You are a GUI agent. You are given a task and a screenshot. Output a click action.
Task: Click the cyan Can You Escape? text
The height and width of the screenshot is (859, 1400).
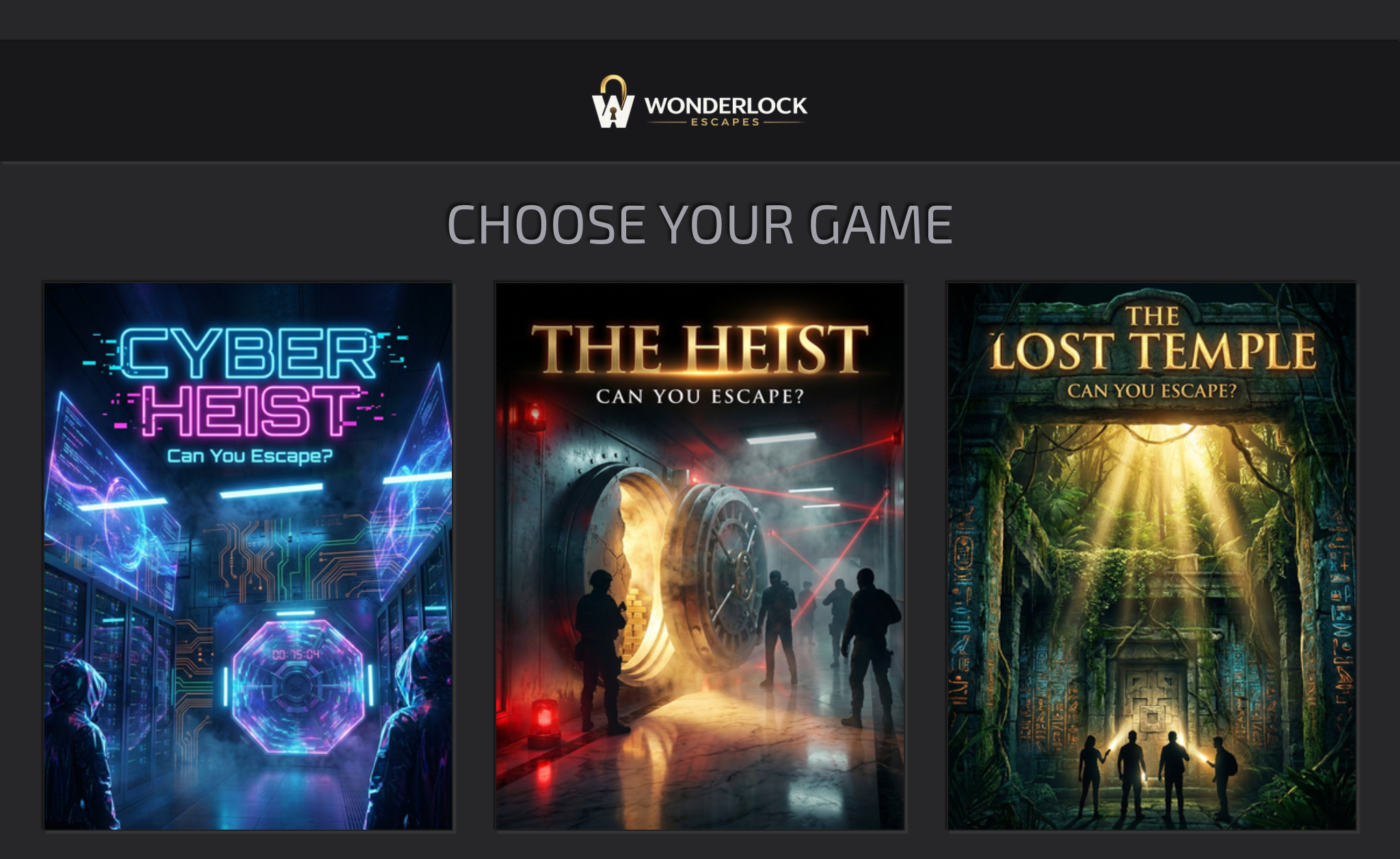pos(250,456)
